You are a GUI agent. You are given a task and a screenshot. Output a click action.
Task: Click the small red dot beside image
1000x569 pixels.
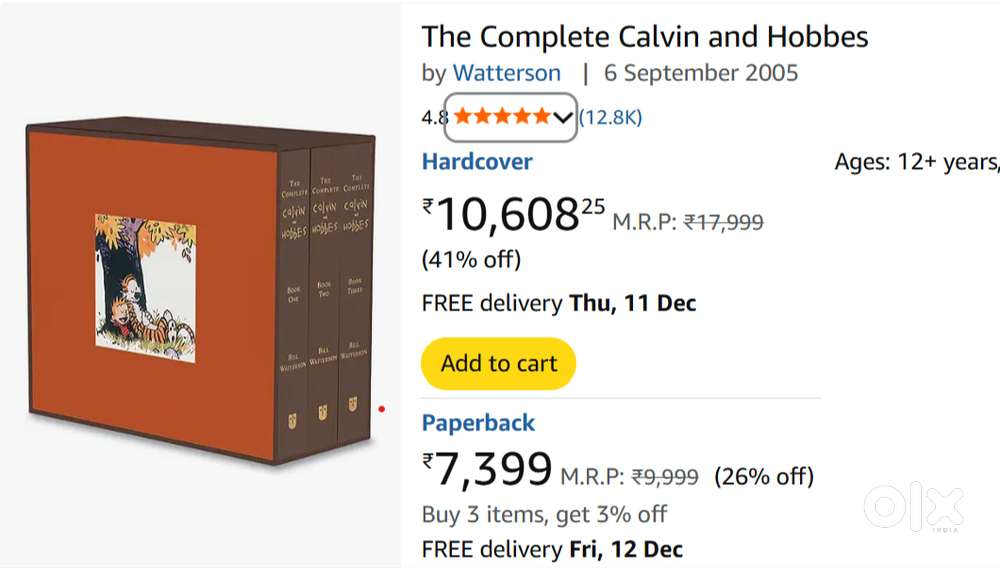[381, 408]
